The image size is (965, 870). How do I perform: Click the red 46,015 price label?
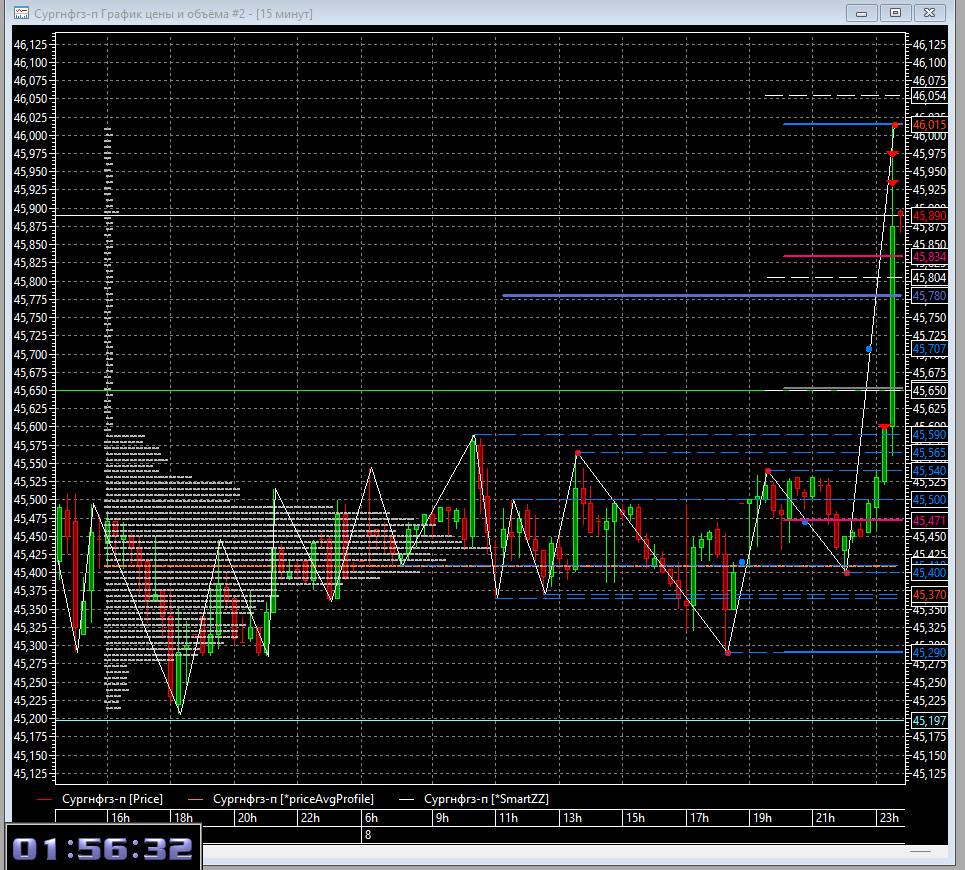click(x=929, y=125)
